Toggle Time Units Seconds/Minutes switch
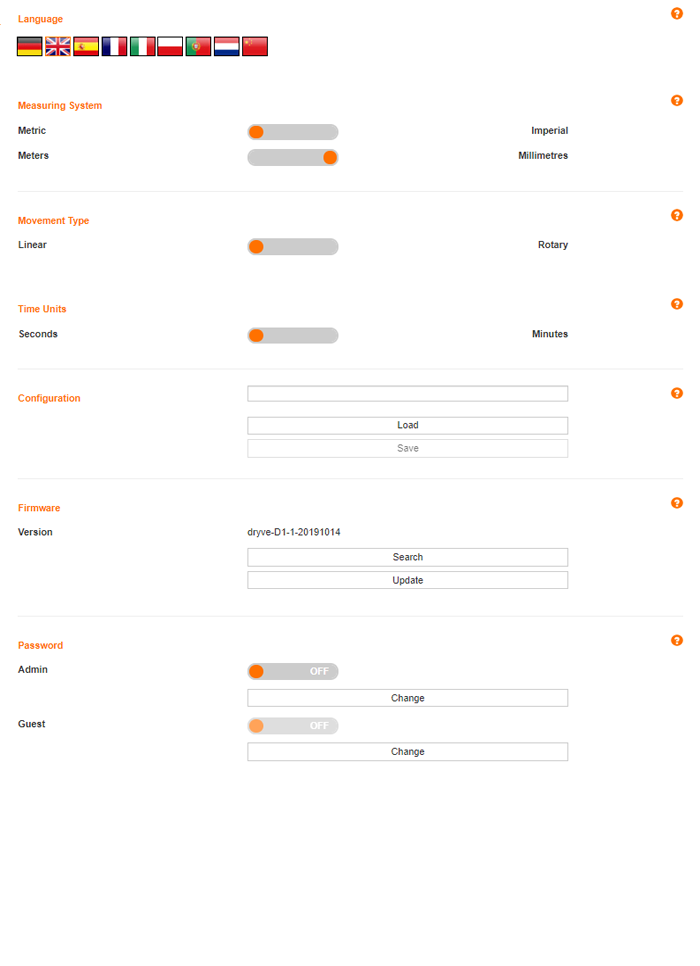700x966 pixels. click(x=293, y=335)
